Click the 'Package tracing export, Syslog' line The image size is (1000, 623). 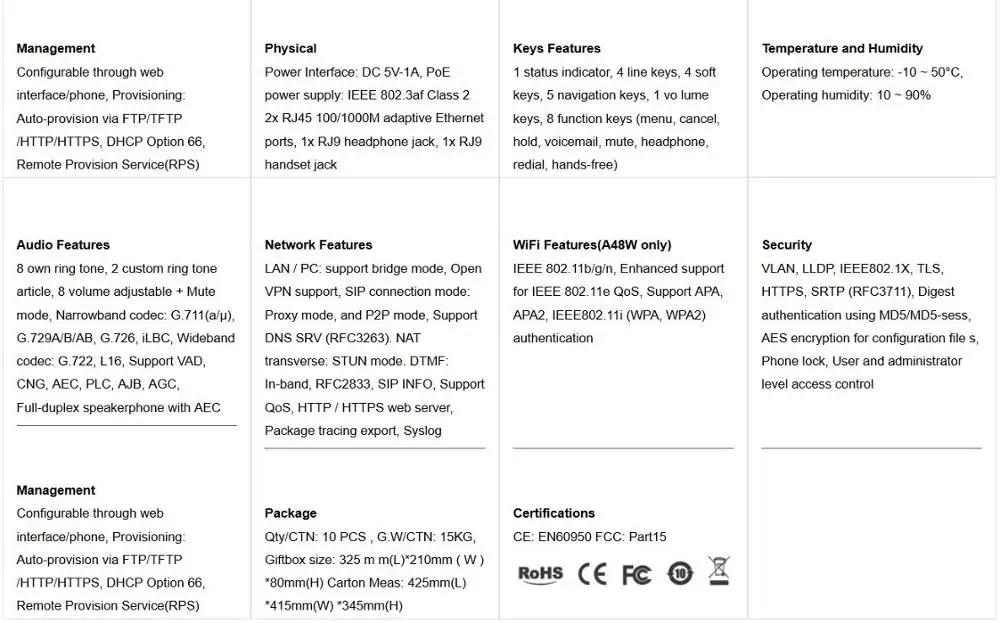(x=353, y=431)
